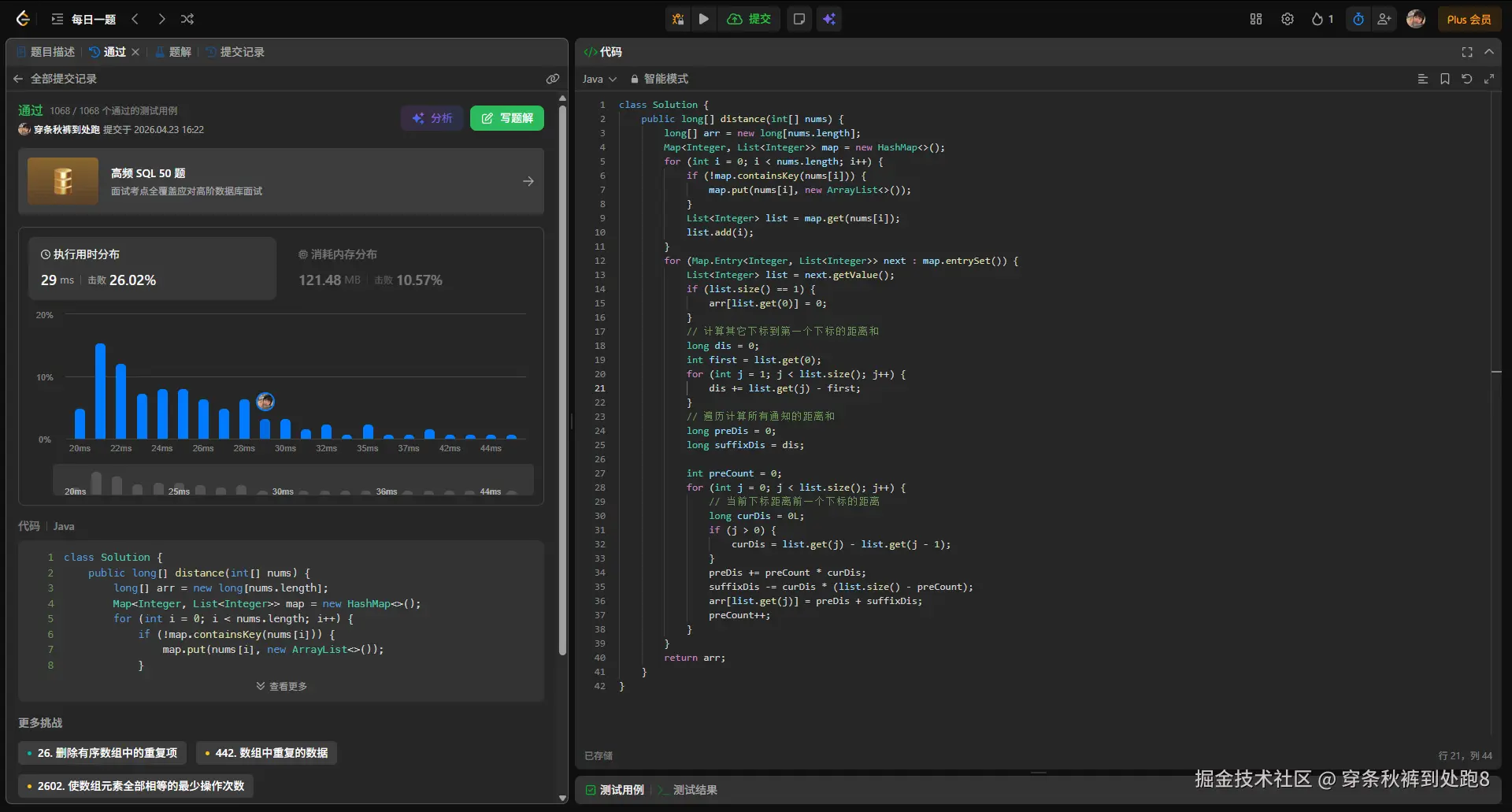Click the bookmark icon in code editor
1512x812 pixels.
tap(1444, 79)
